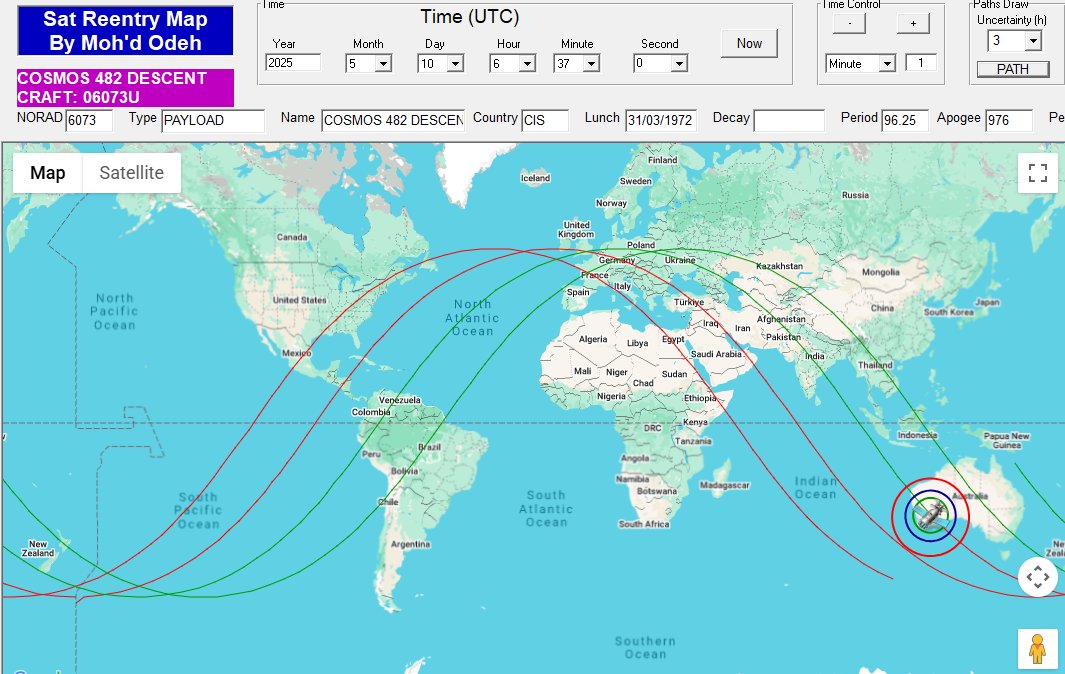Image resolution: width=1065 pixels, height=674 pixels.
Task: Open map camera controls compass button
Action: click(x=1037, y=577)
